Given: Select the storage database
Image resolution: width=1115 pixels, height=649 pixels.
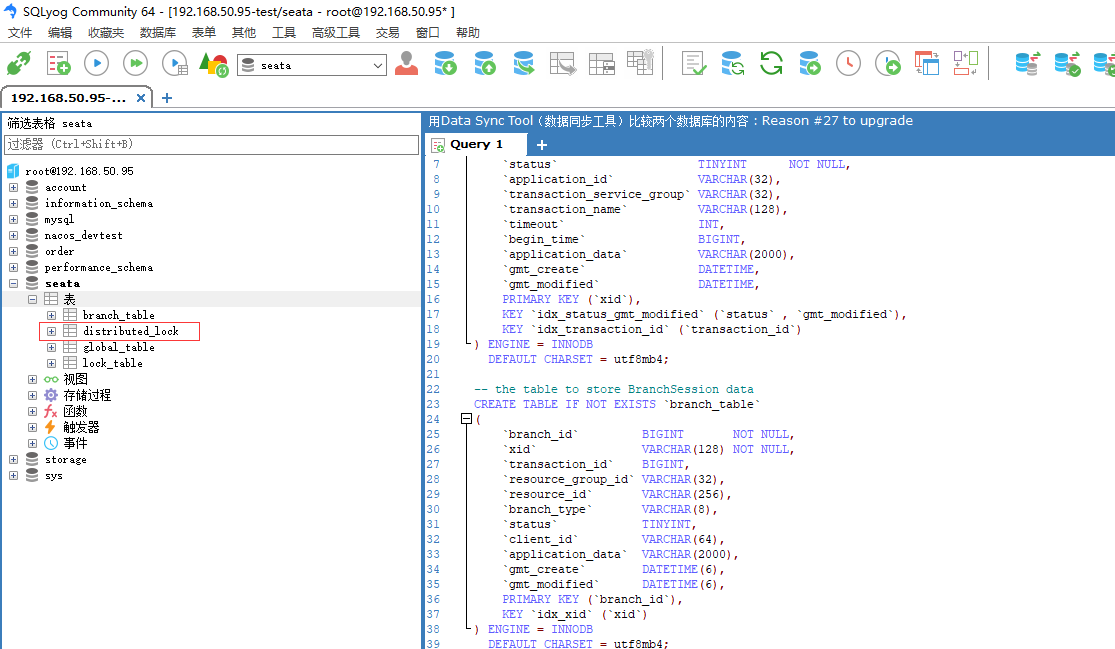Looking at the screenshot, I should (65, 460).
